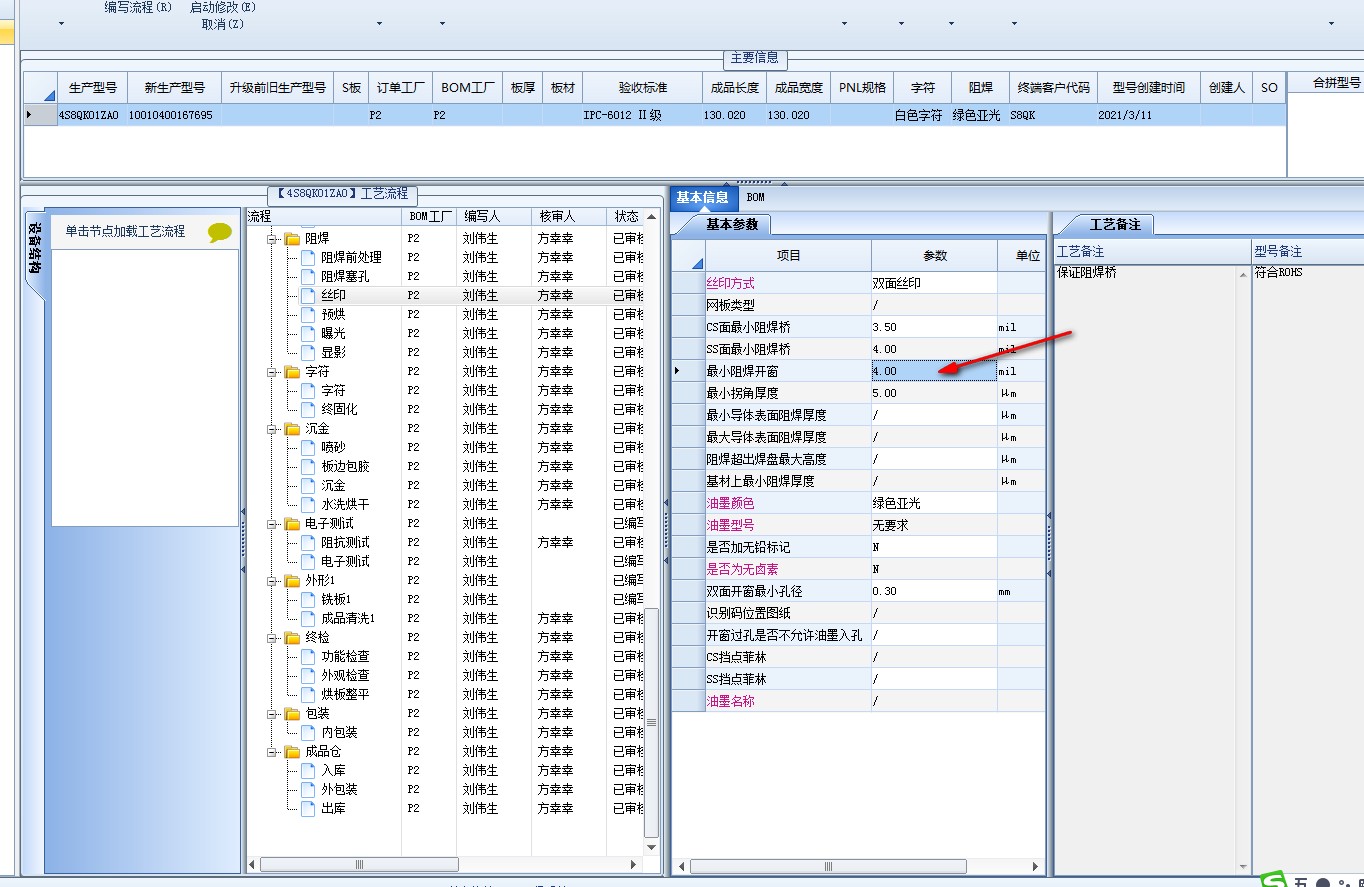Click the document icon beside 内包装

click(x=308, y=733)
